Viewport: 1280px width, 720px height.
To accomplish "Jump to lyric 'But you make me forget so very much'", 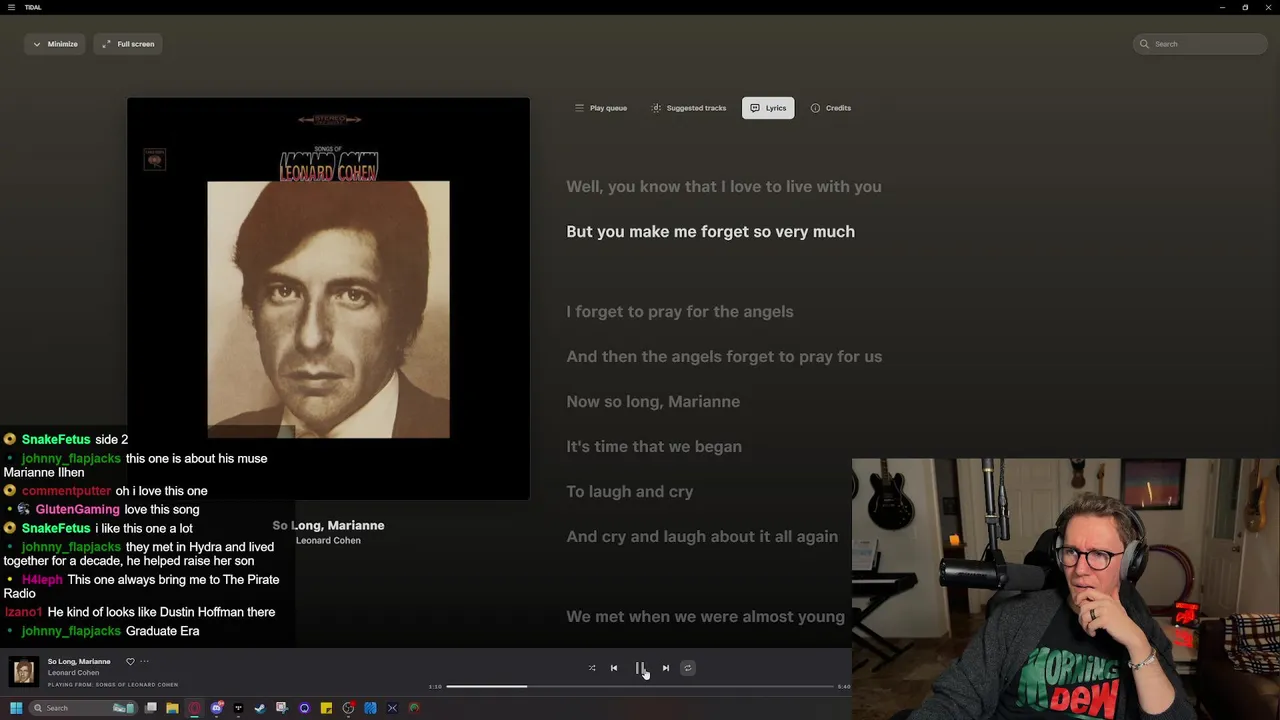I will tap(711, 231).
